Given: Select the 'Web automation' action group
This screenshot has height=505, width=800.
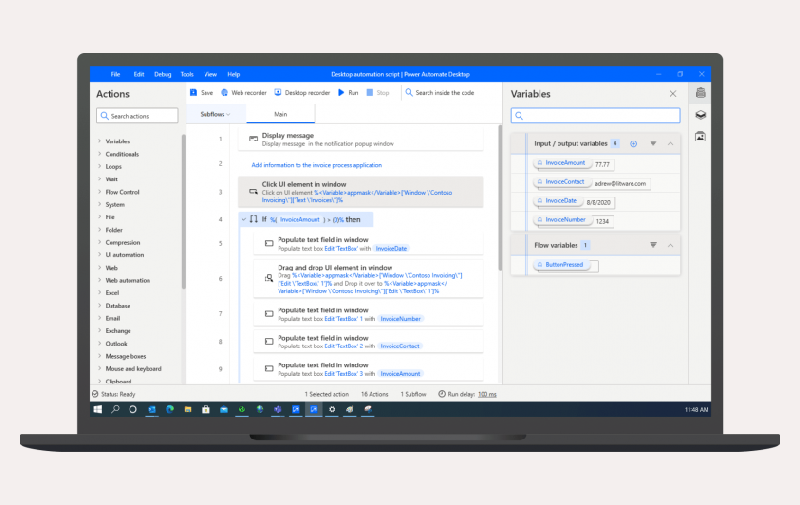Looking at the screenshot, I should pyautogui.click(x=128, y=281).
